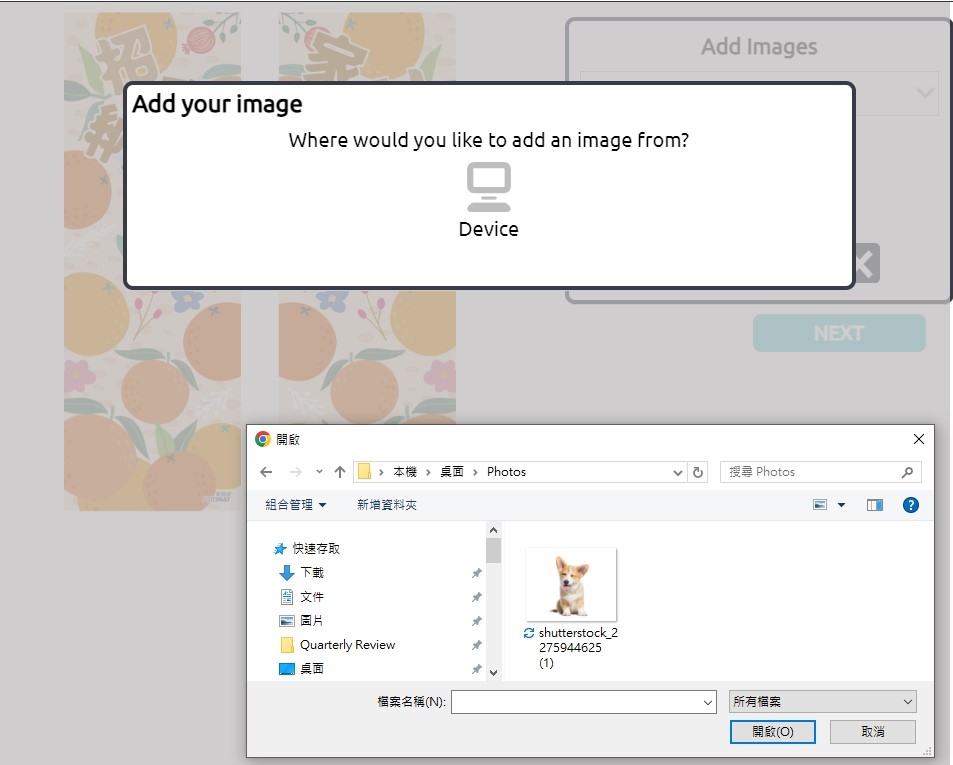Open the file dialog help icon

910,505
